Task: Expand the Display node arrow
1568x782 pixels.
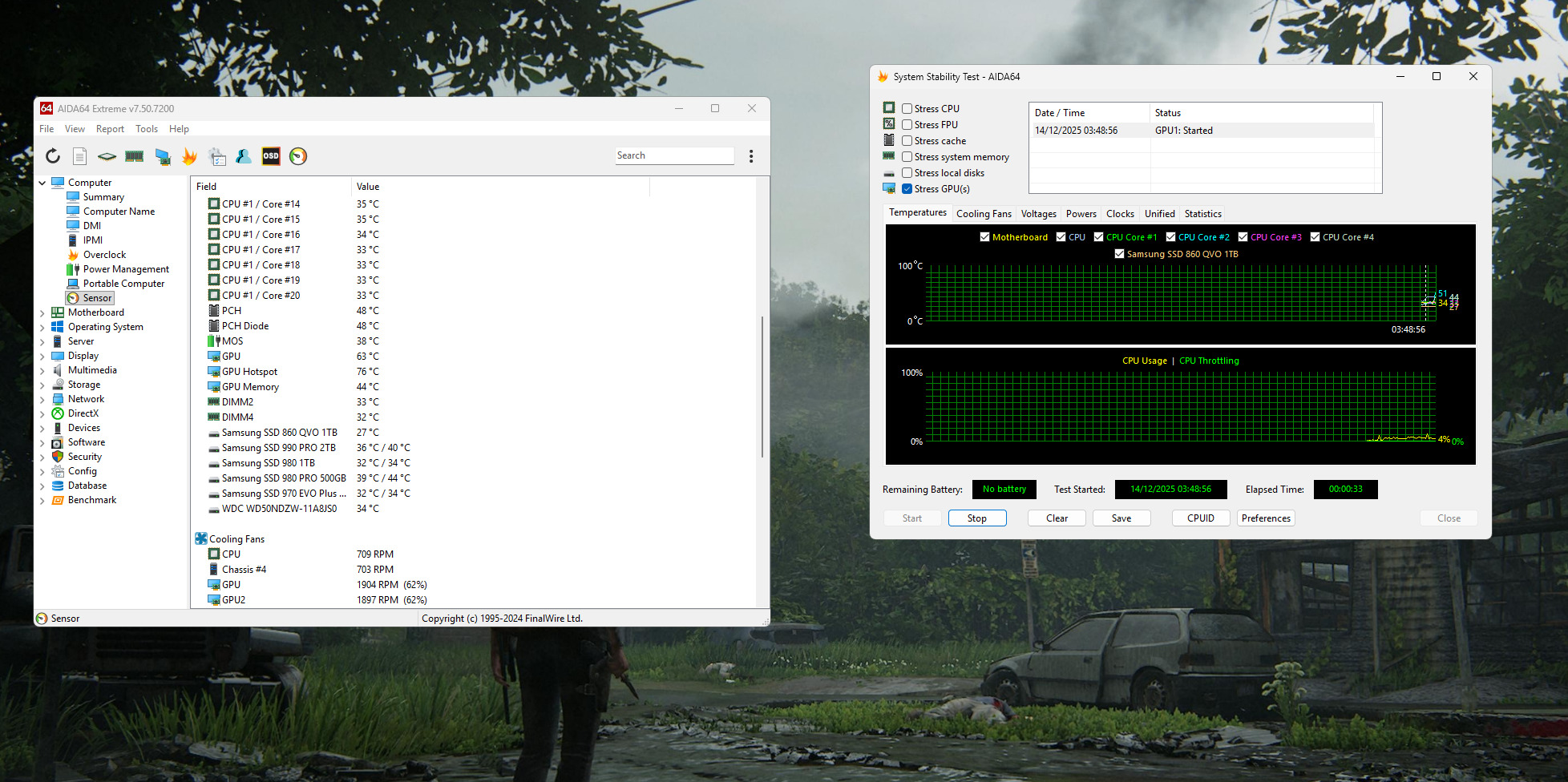Action: coord(42,356)
